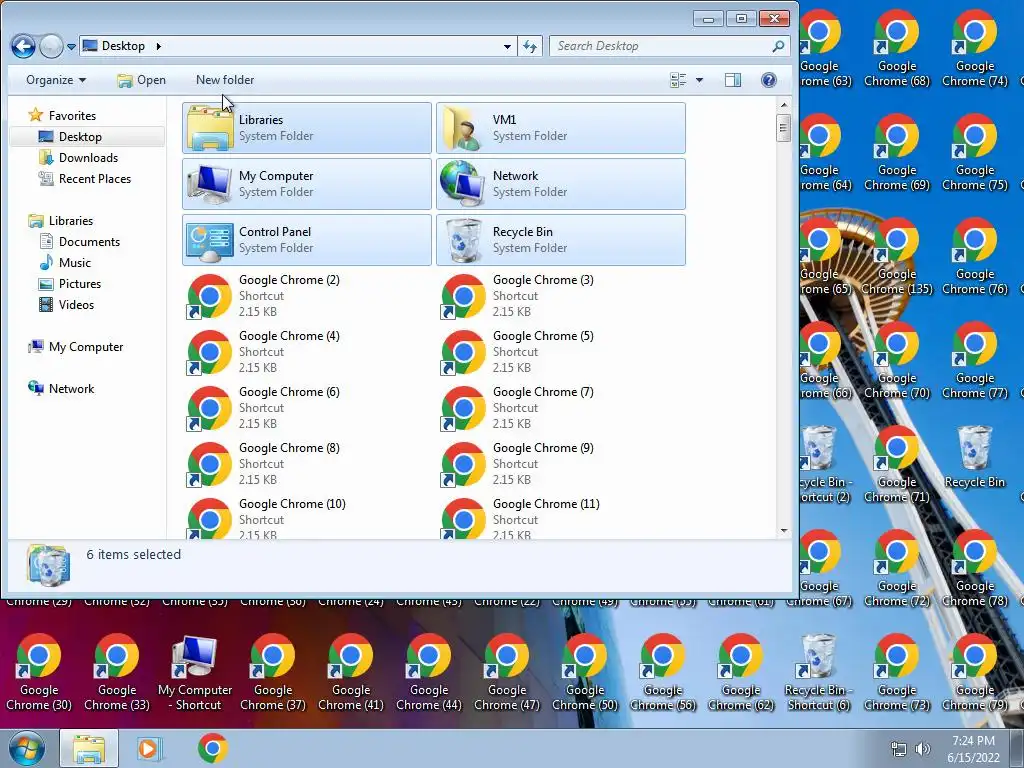Click Recycle Bin icon on desktop
Image resolution: width=1024 pixels, height=768 pixels.
click(974, 457)
